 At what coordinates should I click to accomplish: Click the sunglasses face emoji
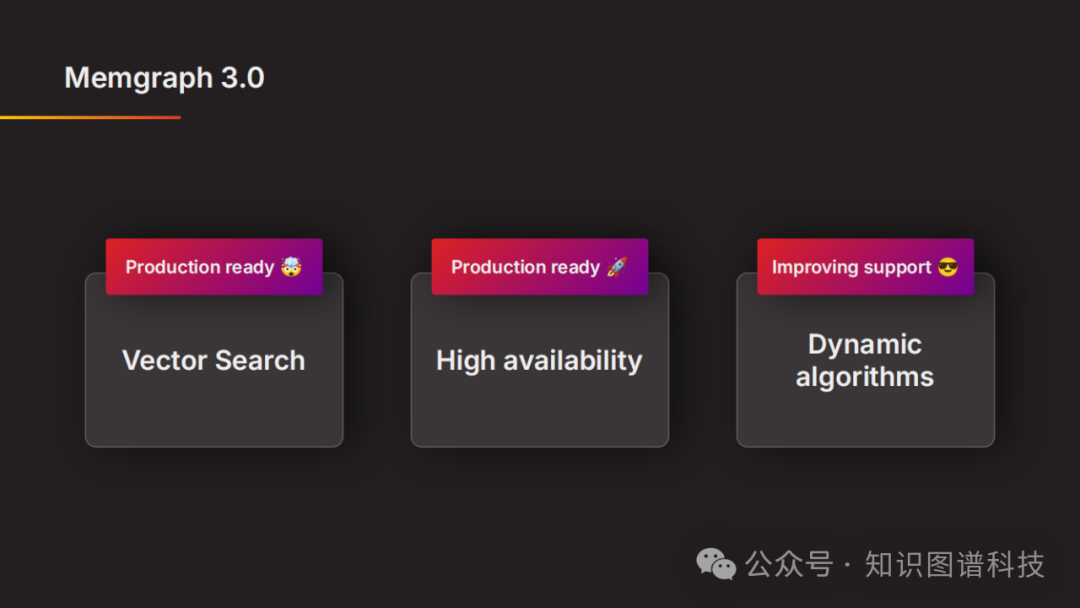point(948,266)
